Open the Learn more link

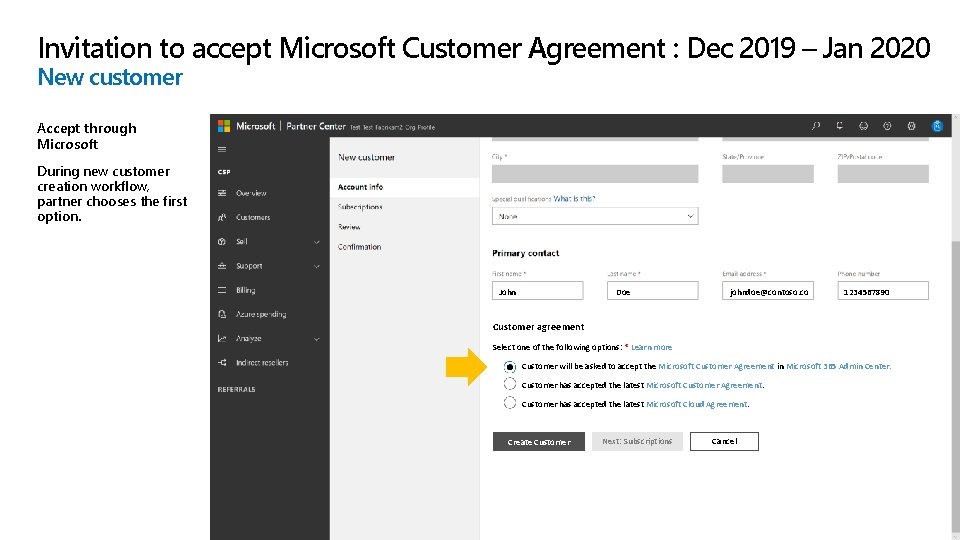tap(651, 347)
